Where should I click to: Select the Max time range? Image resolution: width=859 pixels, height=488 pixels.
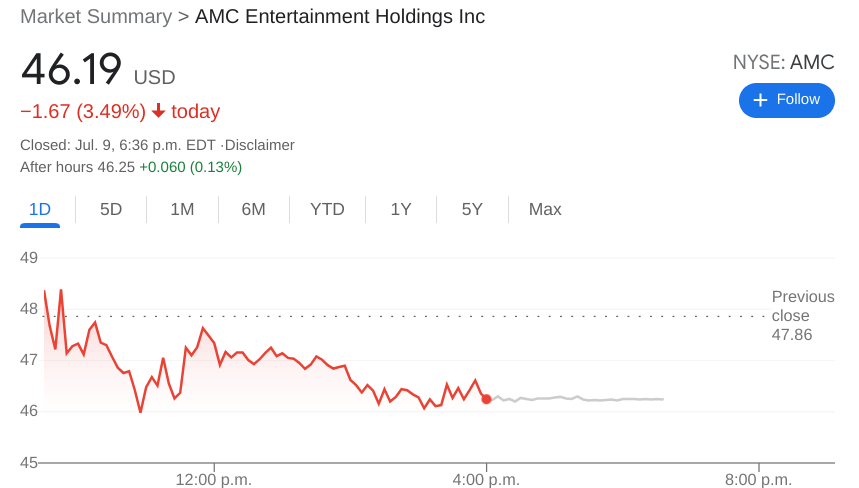click(545, 210)
